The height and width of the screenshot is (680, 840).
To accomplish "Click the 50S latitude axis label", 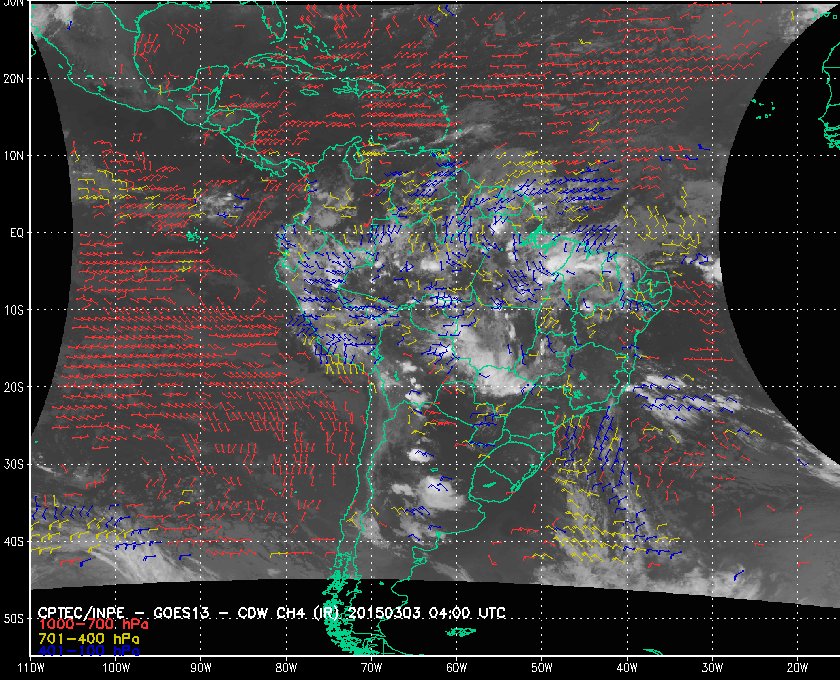I will point(13,619).
